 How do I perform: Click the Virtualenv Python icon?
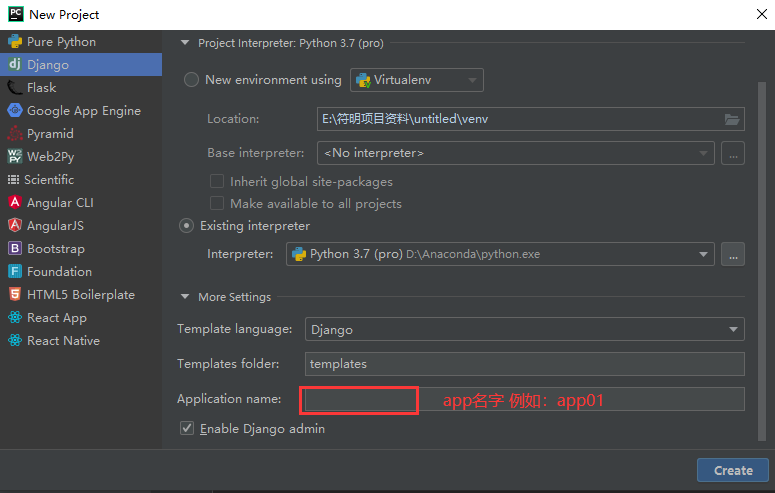(363, 80)
